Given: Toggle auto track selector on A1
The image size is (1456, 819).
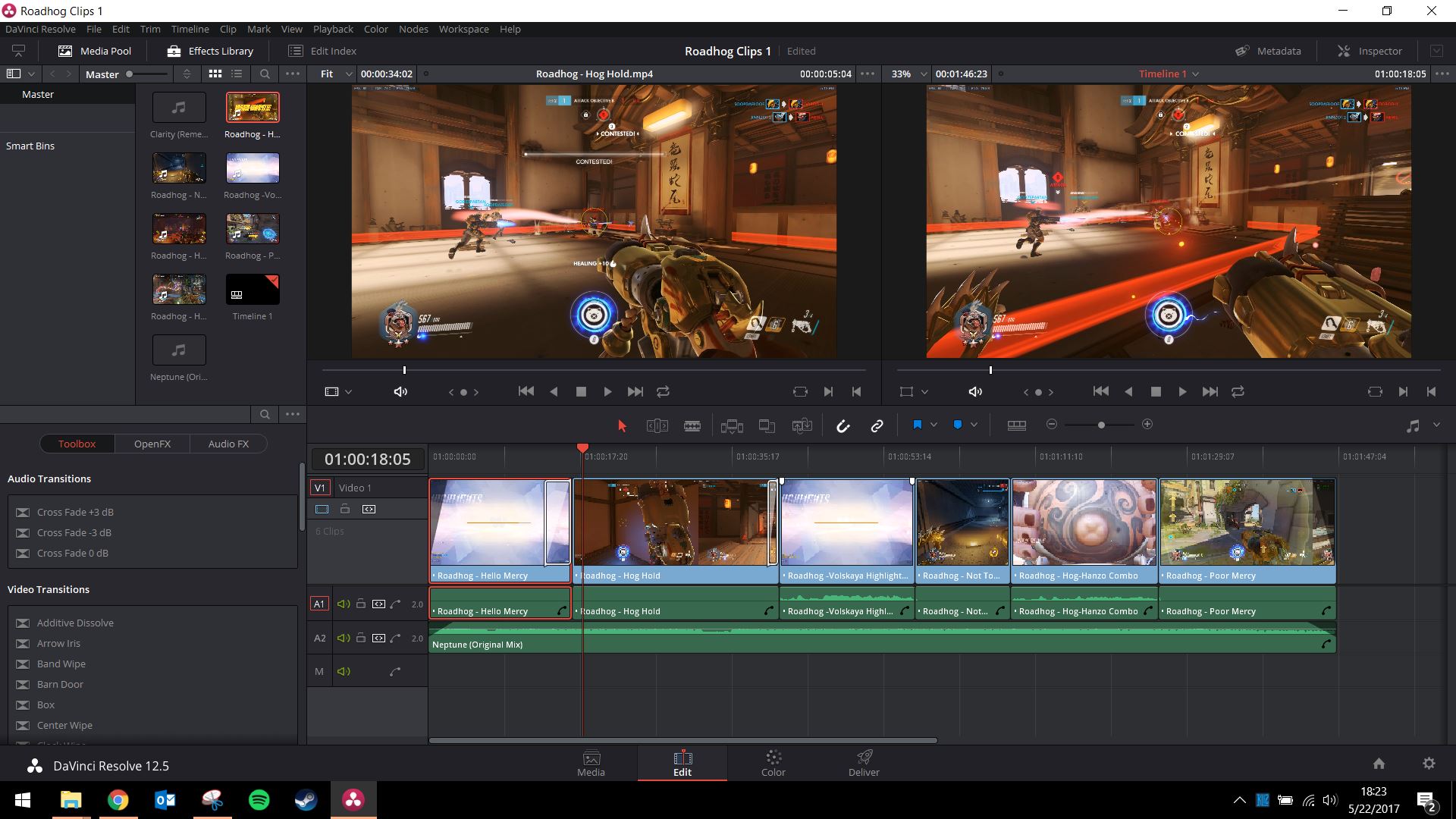Looking at the screenshot, I should [x=378, y=604].
